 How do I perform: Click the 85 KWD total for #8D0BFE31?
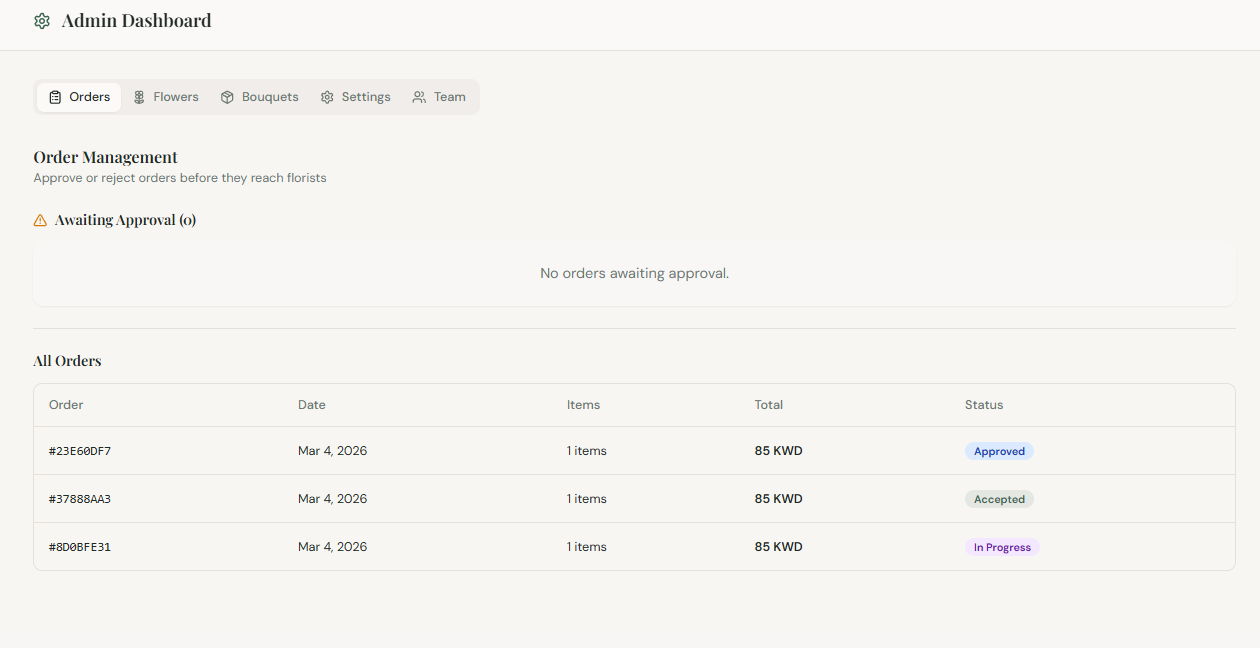779,547
